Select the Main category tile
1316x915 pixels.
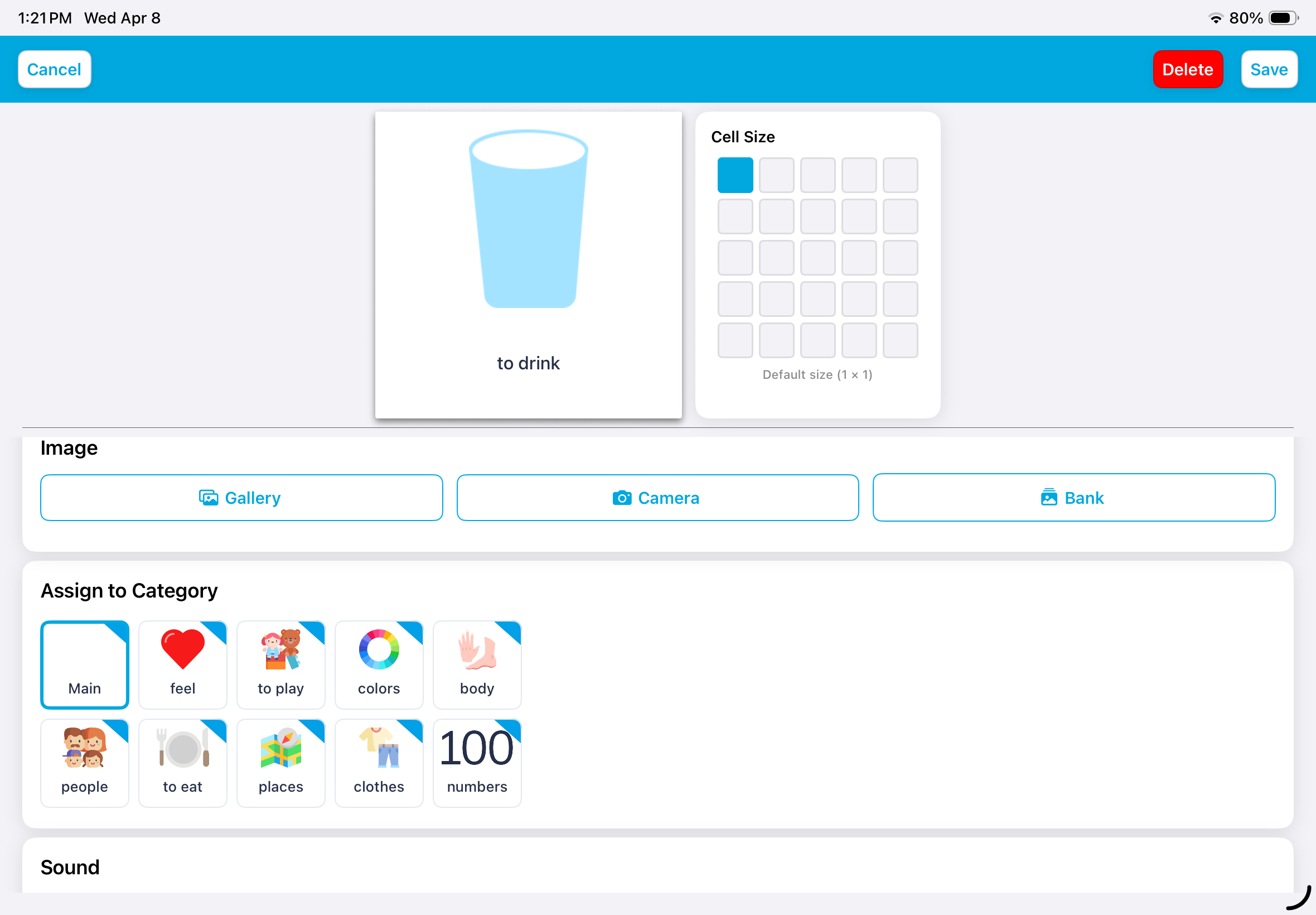pos(85,665)
